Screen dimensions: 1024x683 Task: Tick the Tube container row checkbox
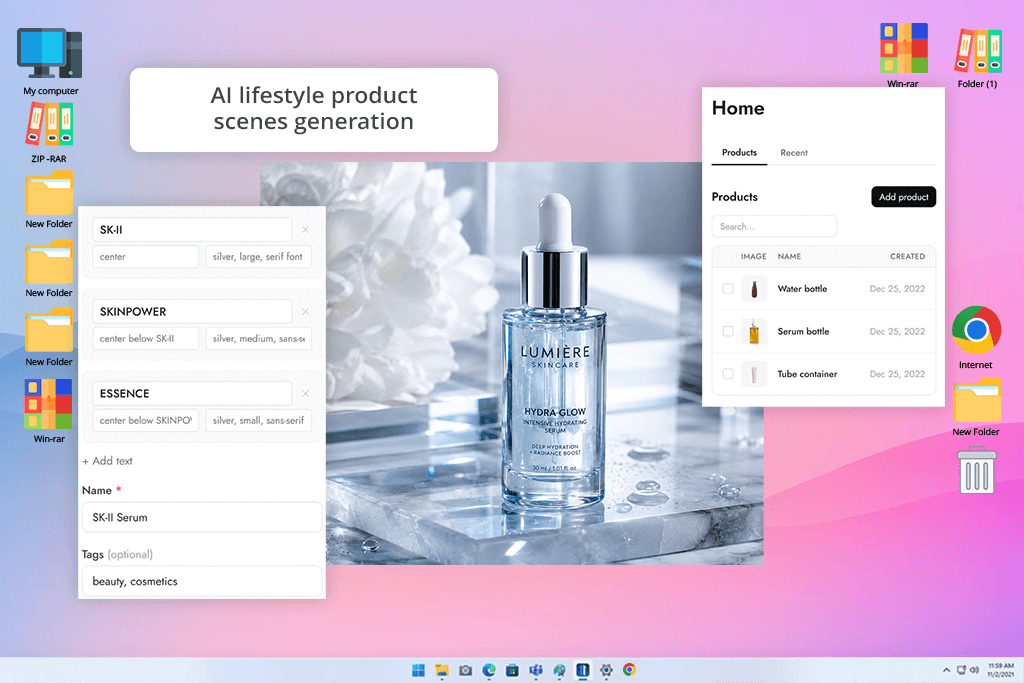(x=728, y=374)
